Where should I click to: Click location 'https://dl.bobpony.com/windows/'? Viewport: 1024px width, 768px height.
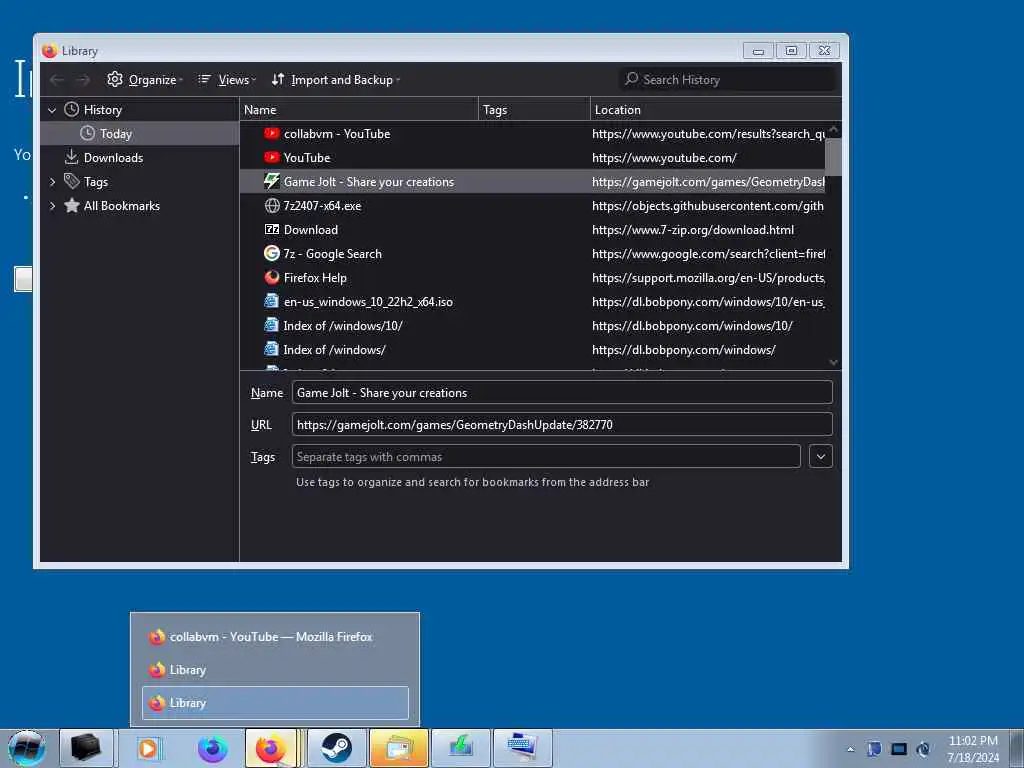[x=684, y=350]
